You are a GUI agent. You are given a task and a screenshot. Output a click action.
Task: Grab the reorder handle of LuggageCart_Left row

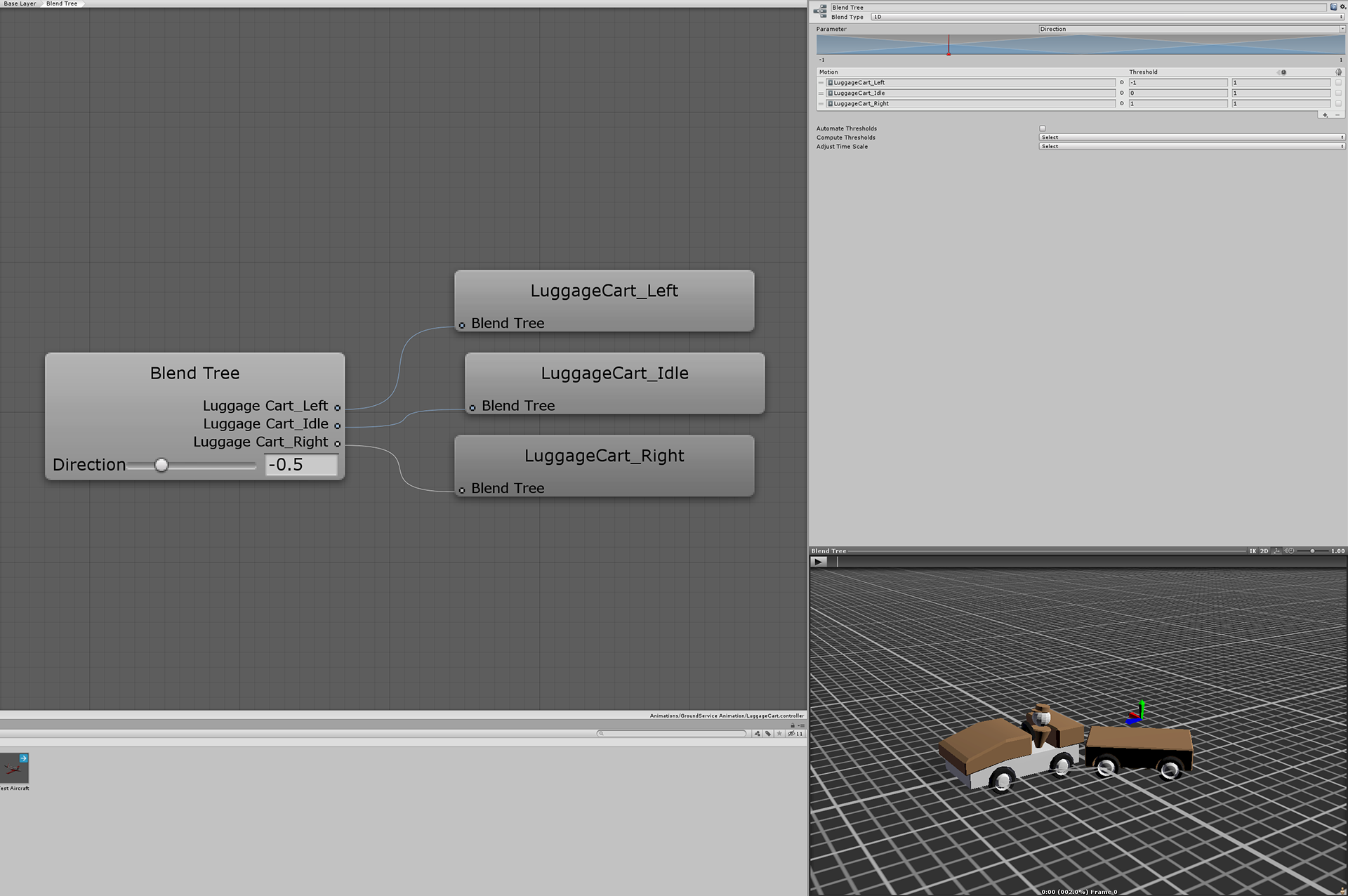coord(821,83)
